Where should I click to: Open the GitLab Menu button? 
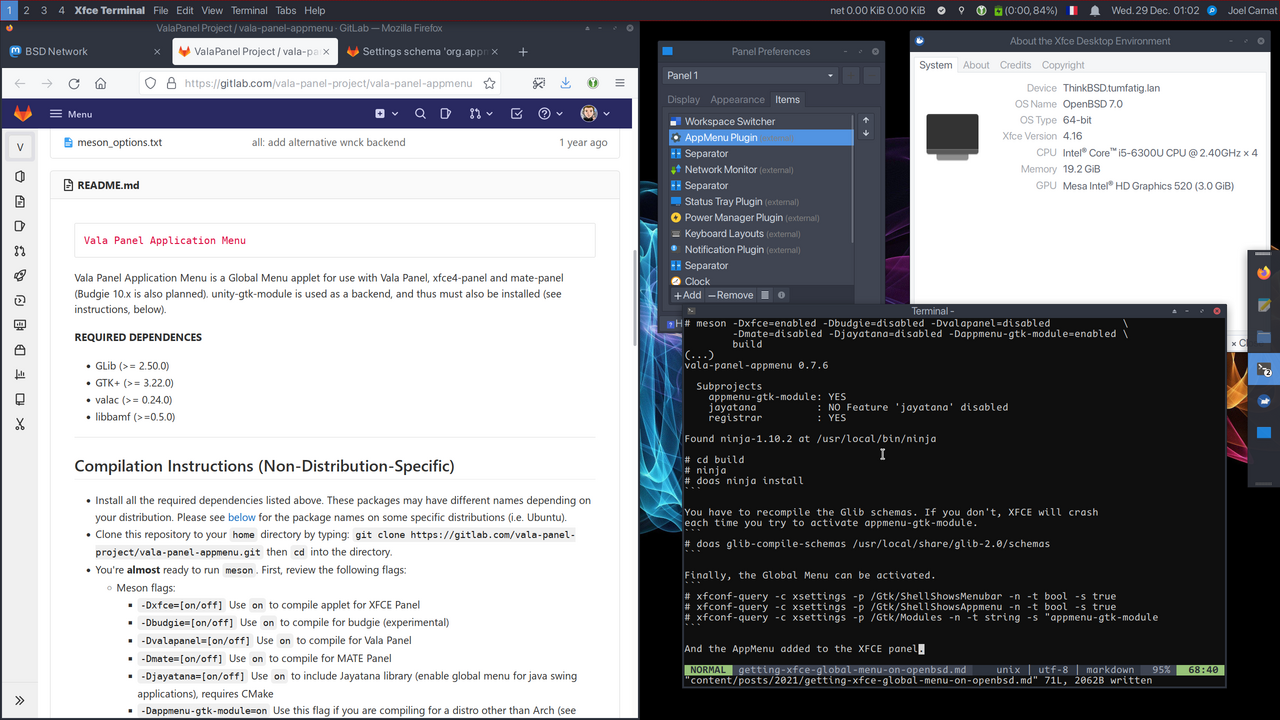pyautogui.click(x=71, y=114)
